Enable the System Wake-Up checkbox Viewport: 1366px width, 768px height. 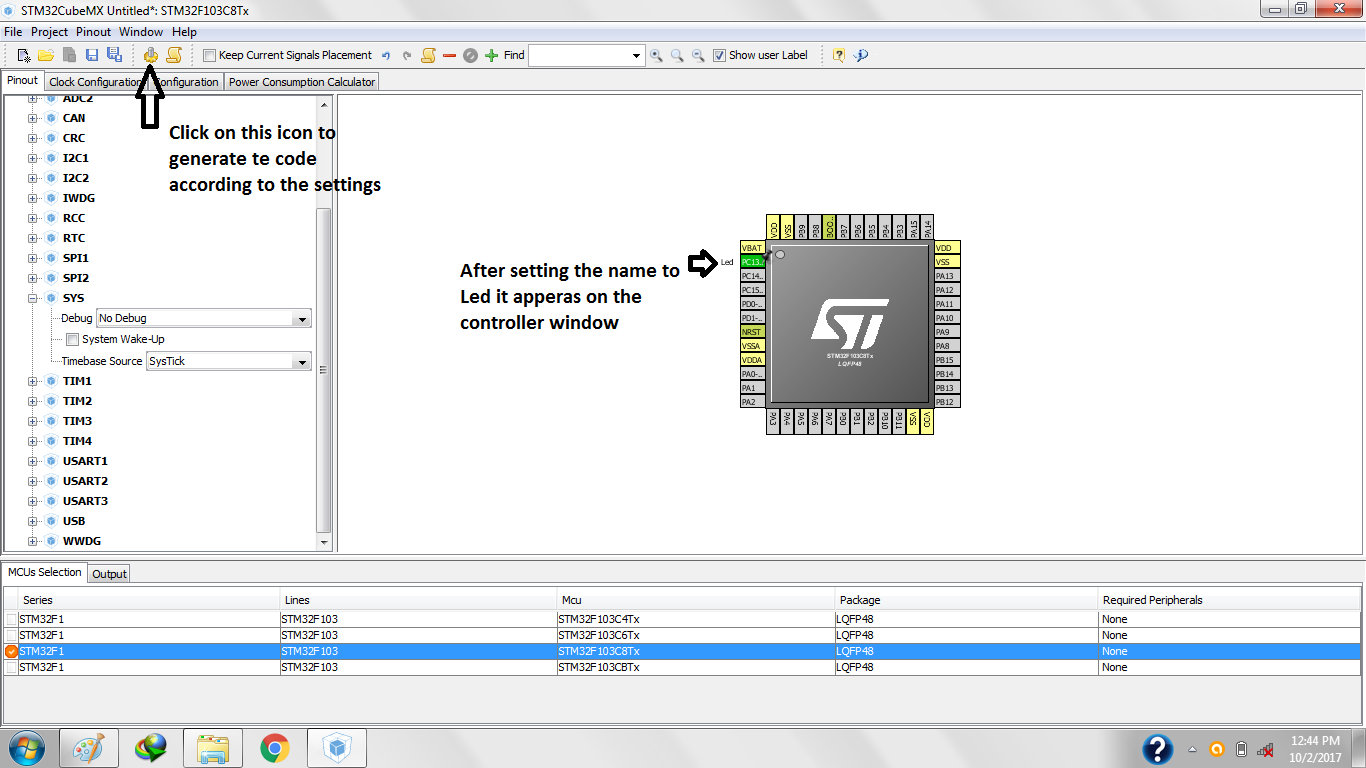(x=73, y=340)
